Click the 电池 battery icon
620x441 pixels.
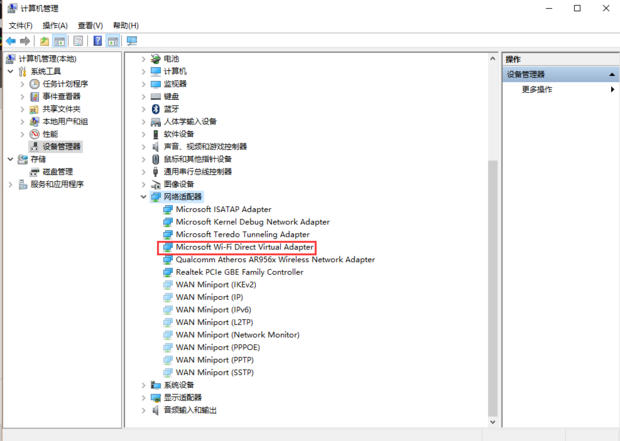click(x=156, y=59)
